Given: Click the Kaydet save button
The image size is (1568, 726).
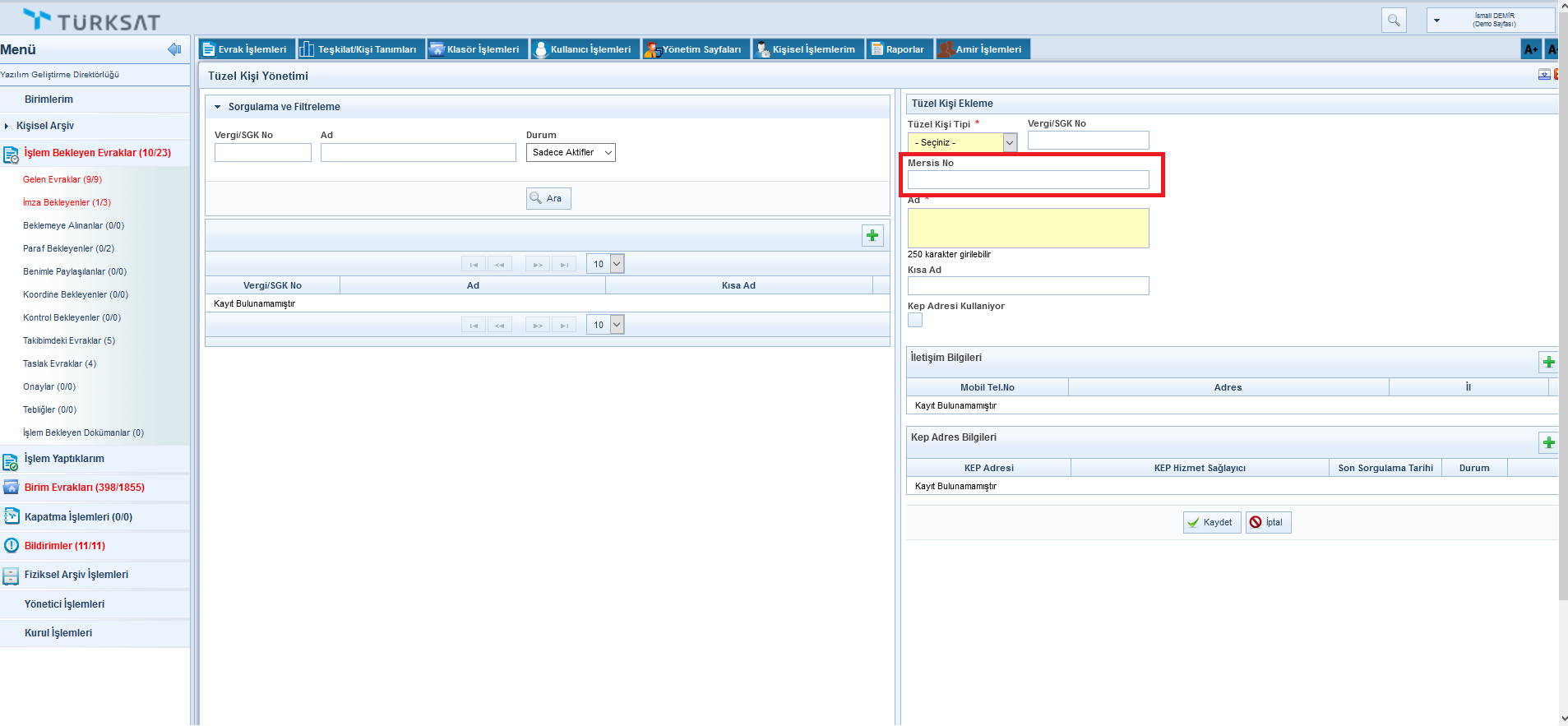Looking at the screenshot, I should pyautogui.click(x=1211, y=523).
